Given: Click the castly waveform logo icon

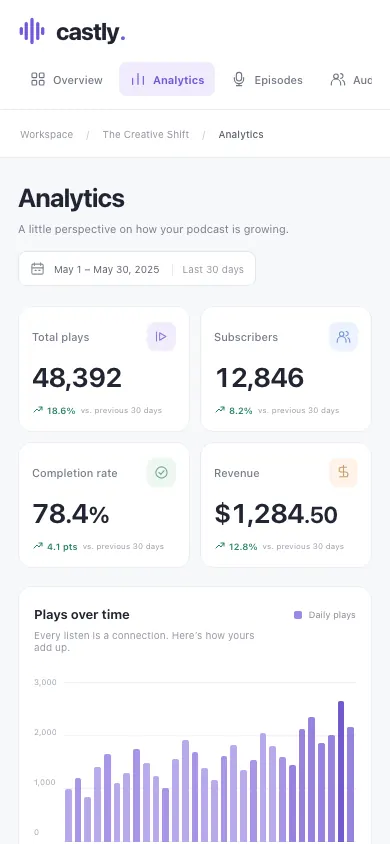Looking at the screenshot, I should [x=32, y=31].
